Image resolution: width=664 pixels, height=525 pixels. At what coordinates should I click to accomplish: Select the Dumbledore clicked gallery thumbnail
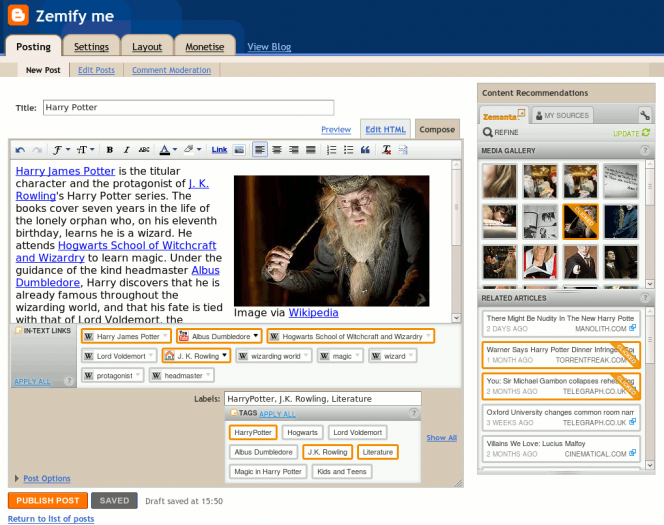pos(580,221)
